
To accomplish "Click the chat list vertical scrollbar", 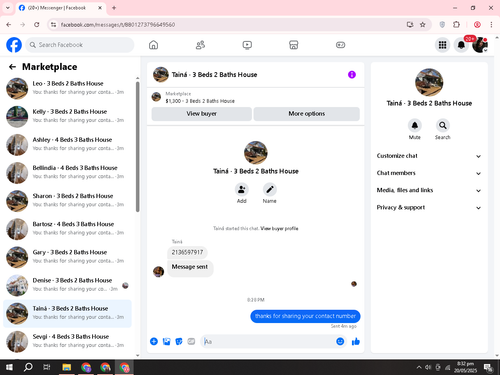I will pos(138,147).
